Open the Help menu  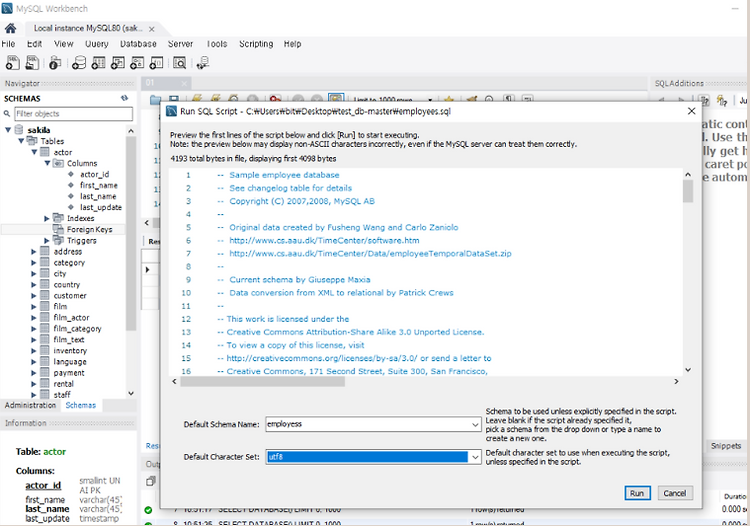[292, 44]
